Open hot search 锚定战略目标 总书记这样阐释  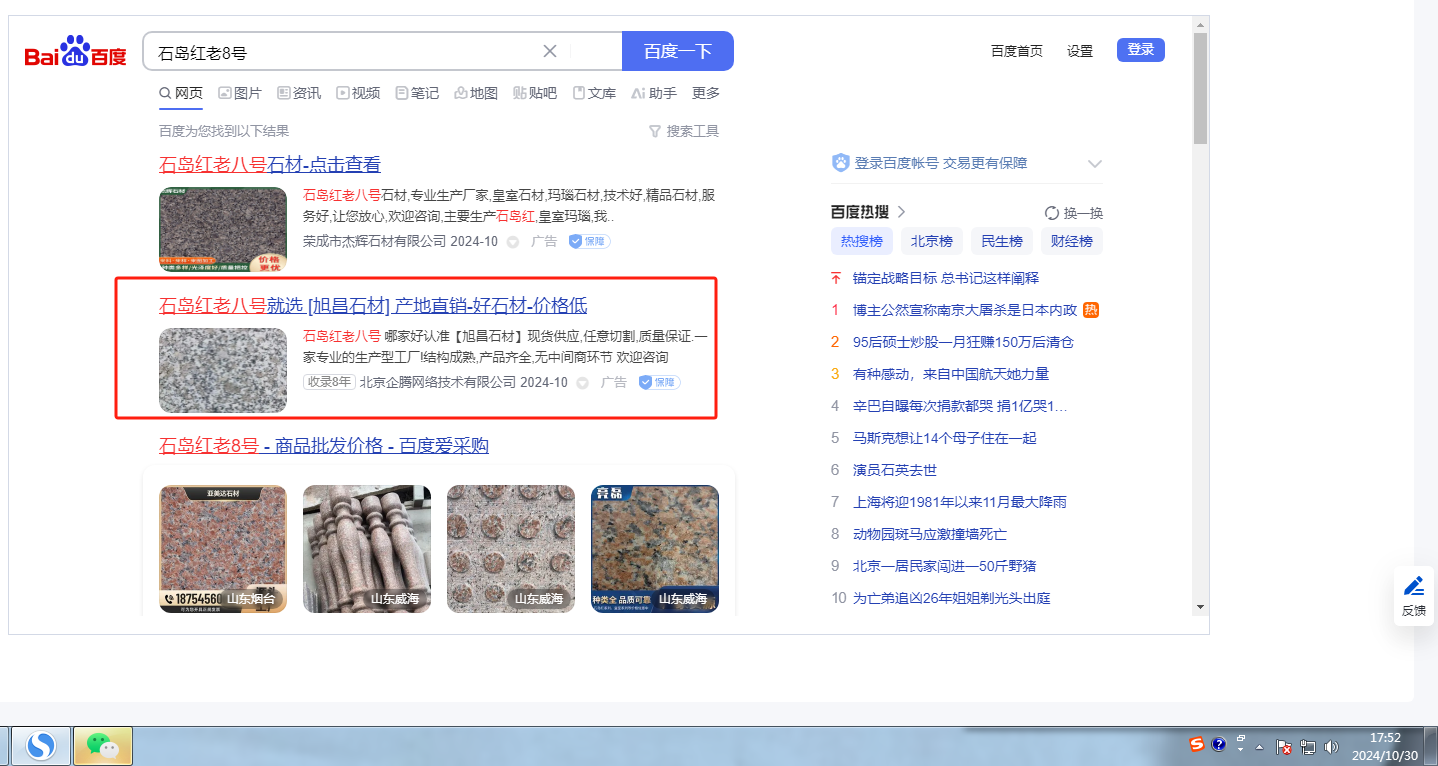945,278
